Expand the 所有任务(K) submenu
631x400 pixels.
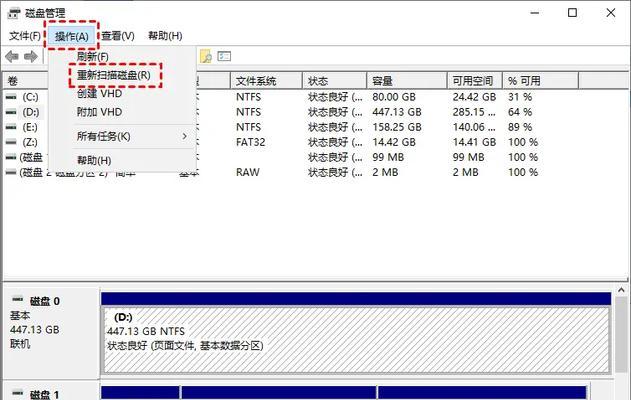click(x=123, y=136)
